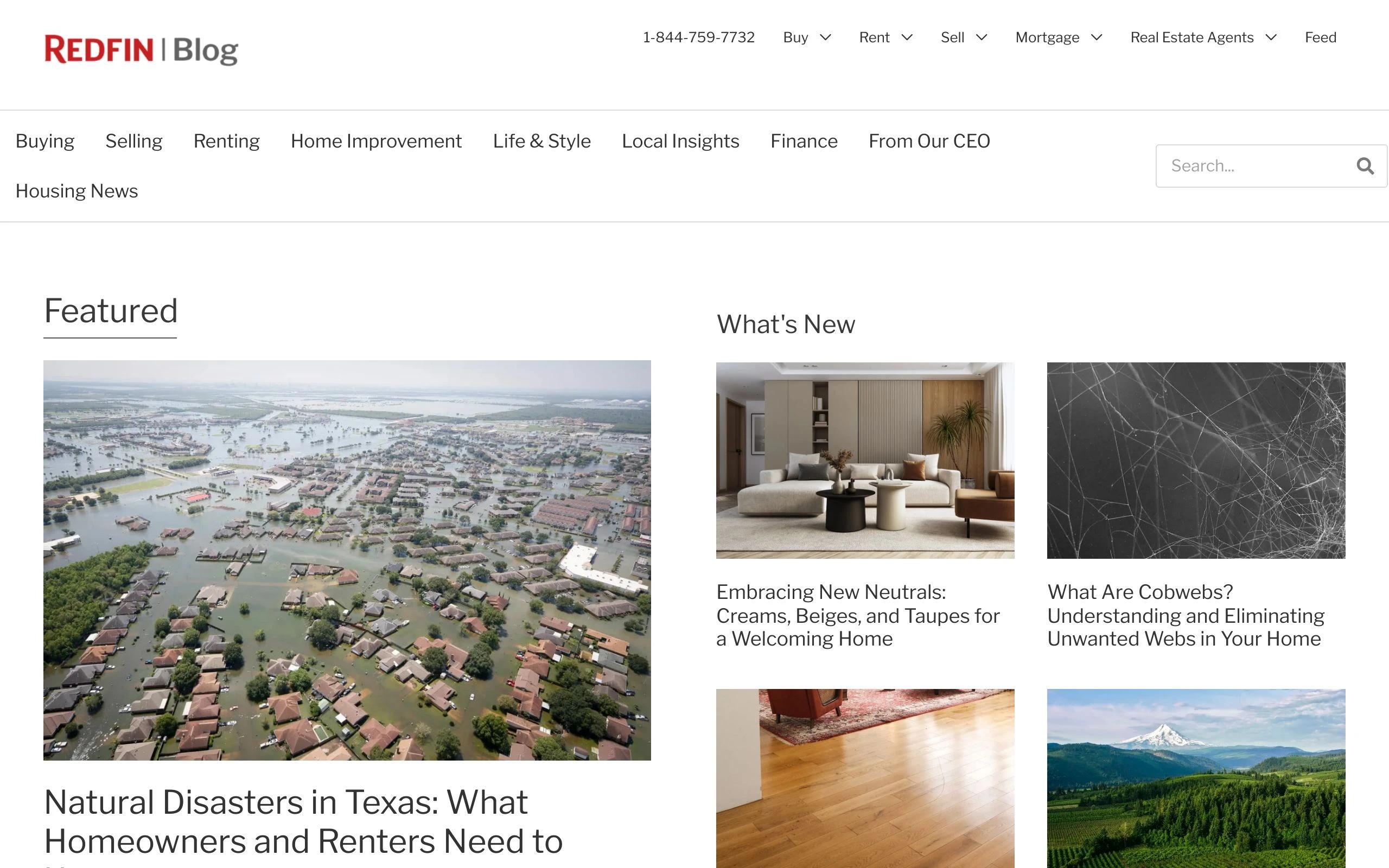Viewport: 1389px width, 868px height.
Task: Open the cobwebs article thumbnail
Action: [1196, 460]
